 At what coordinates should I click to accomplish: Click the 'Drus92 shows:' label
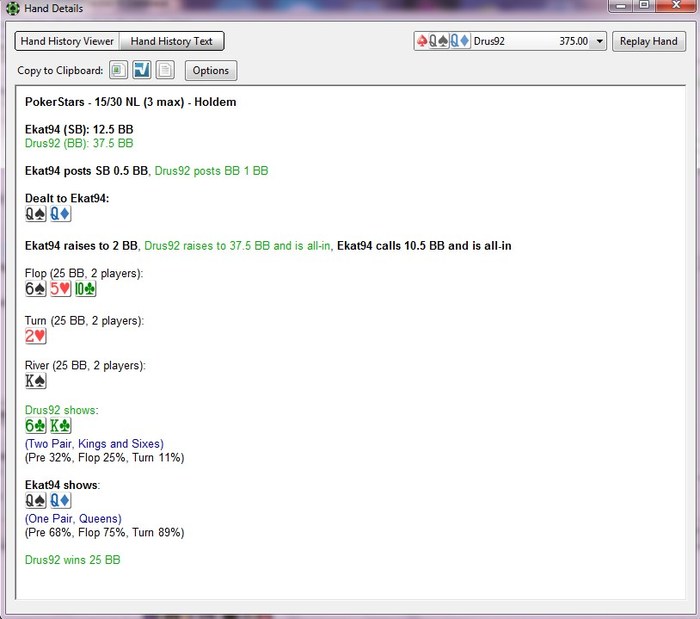click(62, 410)
